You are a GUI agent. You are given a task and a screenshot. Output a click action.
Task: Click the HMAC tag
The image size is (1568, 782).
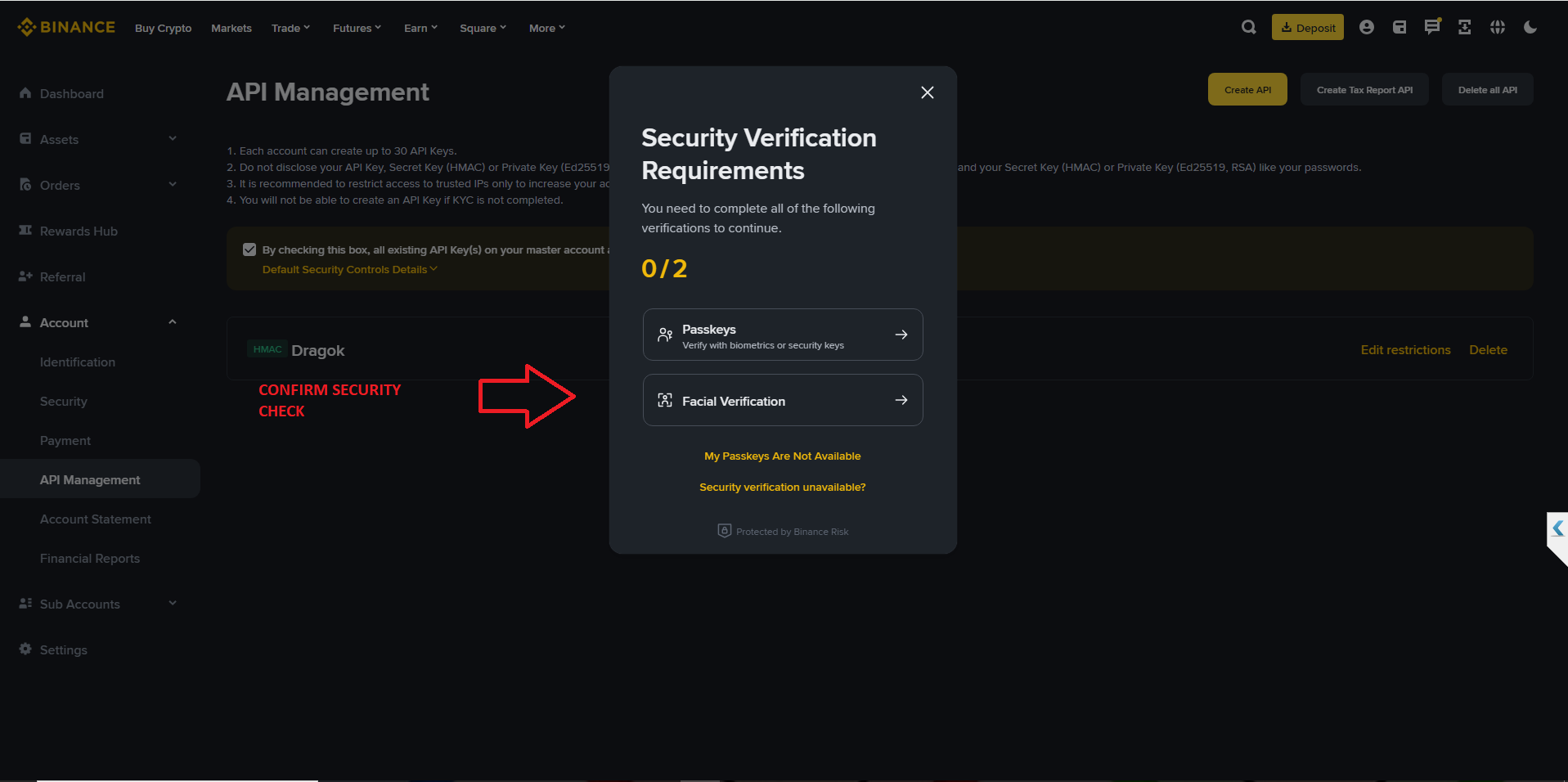pyautogui.click(x=267, y=349)
